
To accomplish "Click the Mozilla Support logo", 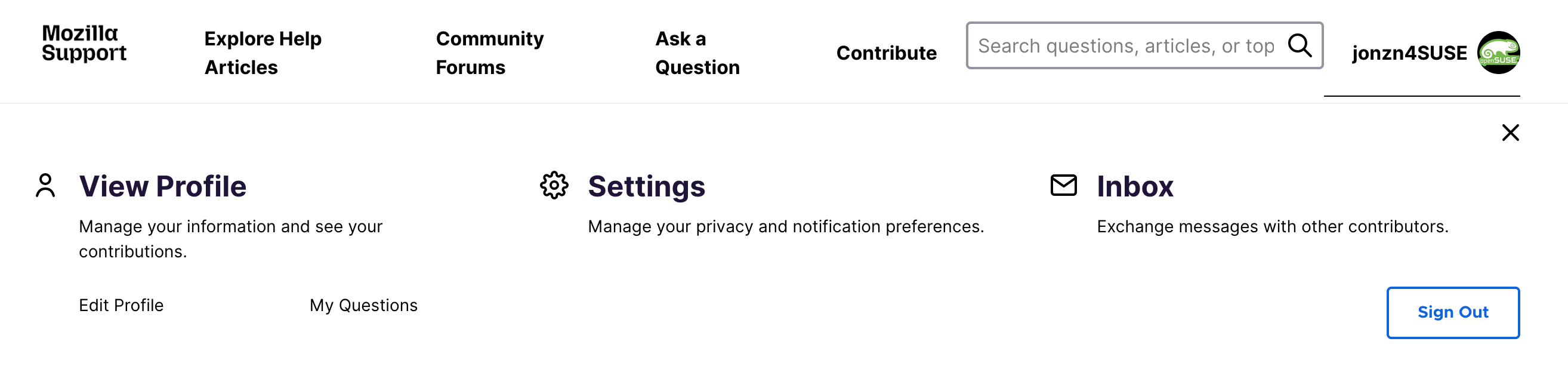I will click(84, 43).
